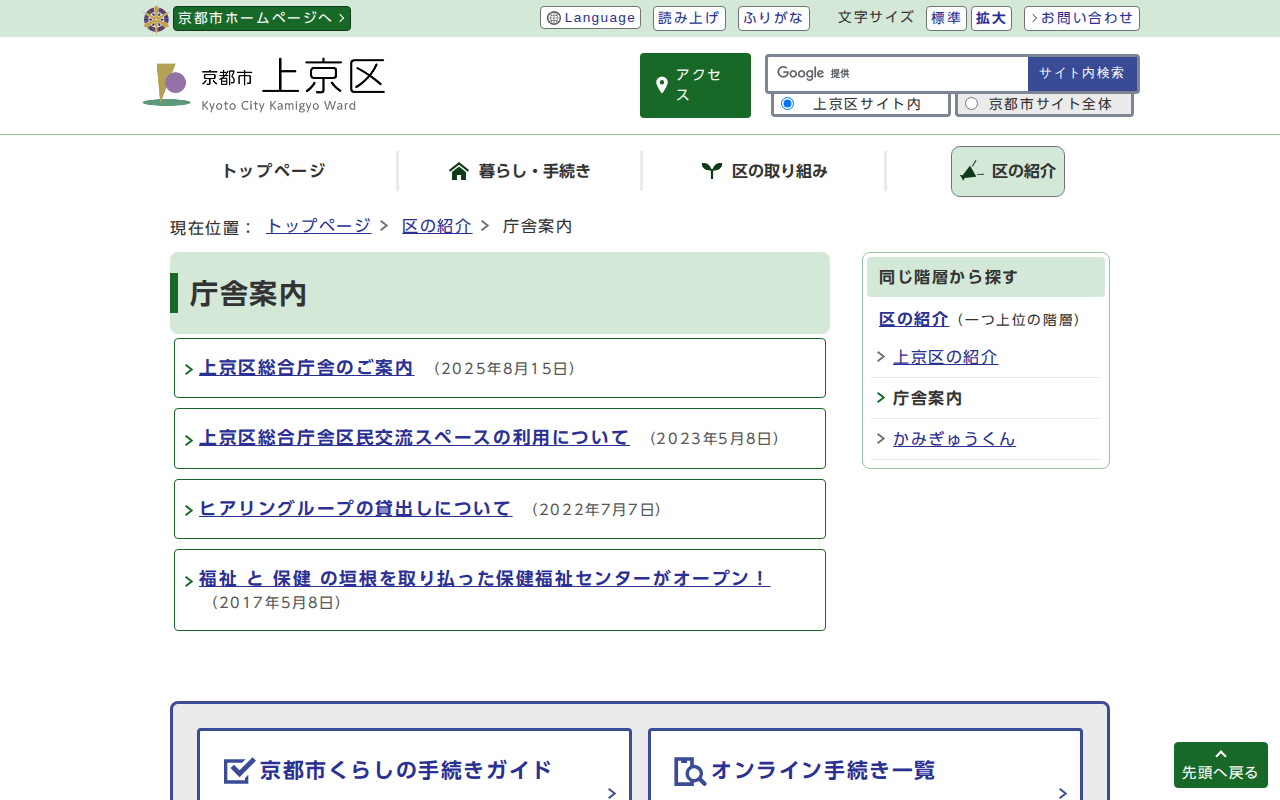Open the トップページ navigation tab
Image resolution: width=1280 pixels, height=800 pixels.
[273, 171]
